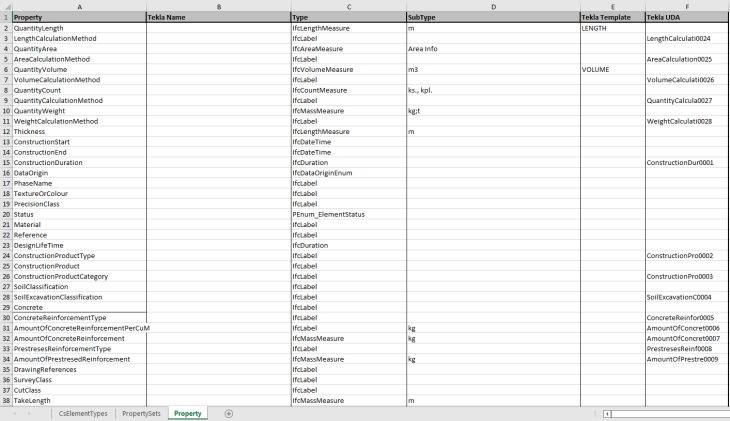Select cell 'AreaCalculation0025'
This screenshot has width=730, height=421.
687,59
